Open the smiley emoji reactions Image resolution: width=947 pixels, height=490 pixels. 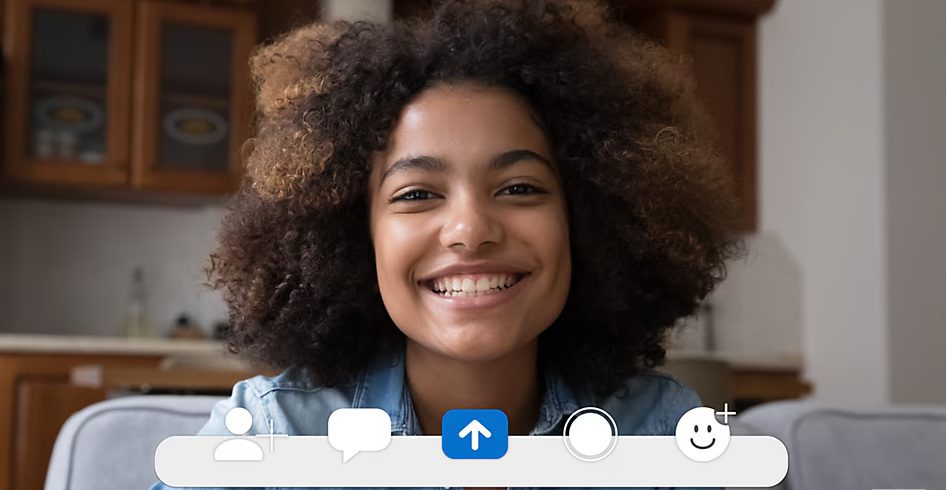pyautogui.click(x=702, y=436)
